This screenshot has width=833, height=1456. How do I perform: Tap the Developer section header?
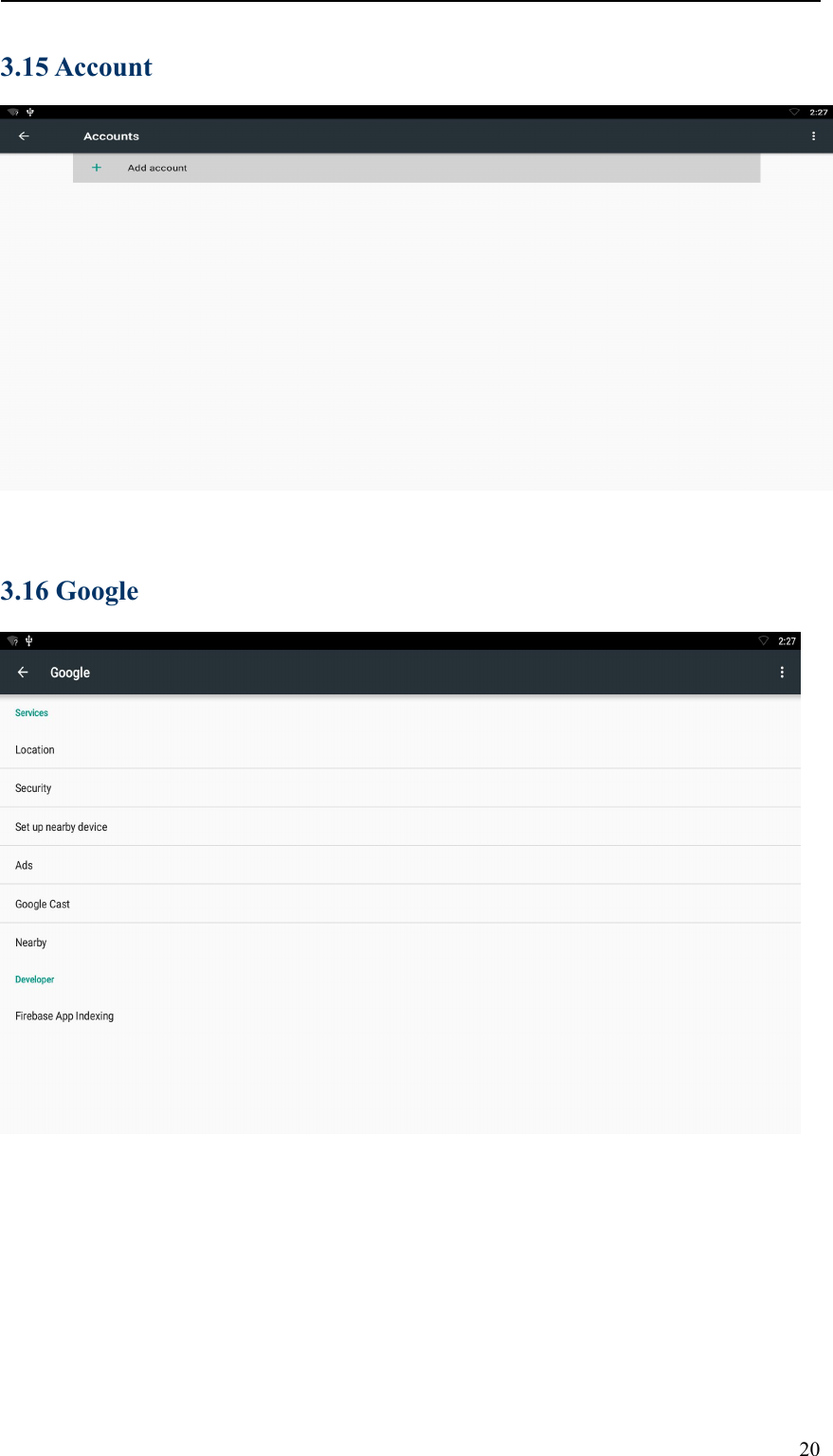click(x=35, y=980)
